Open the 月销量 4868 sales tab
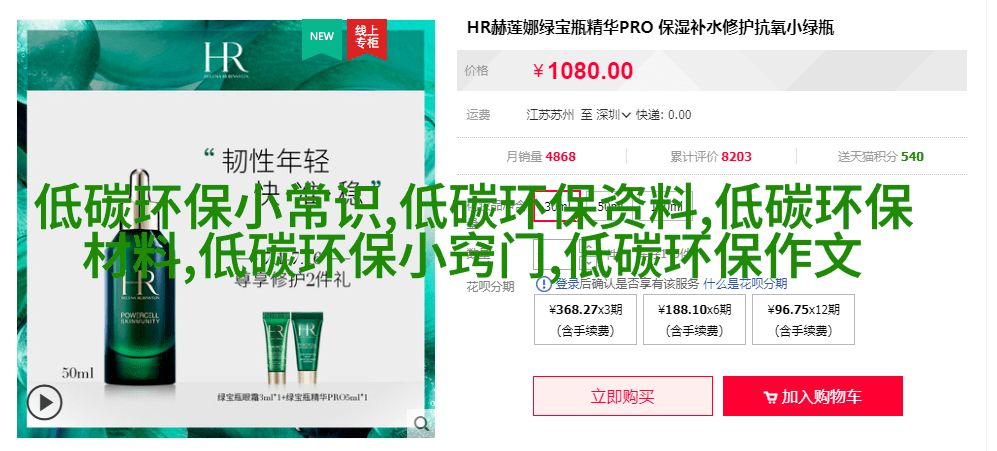997x451 pixels. 541,156
